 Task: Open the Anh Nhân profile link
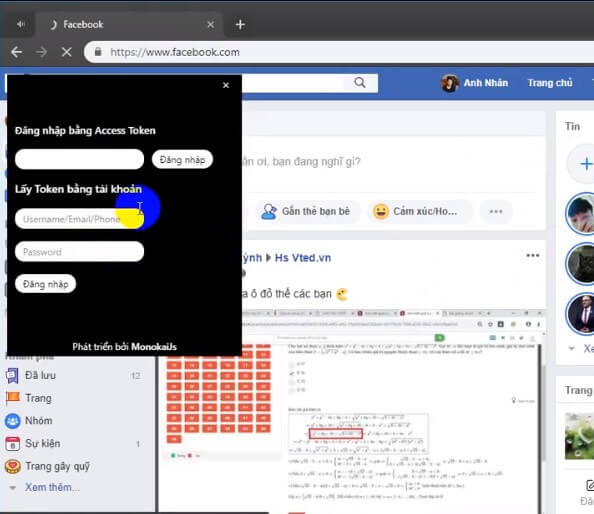pyautogui.click(x=486, y=83)
